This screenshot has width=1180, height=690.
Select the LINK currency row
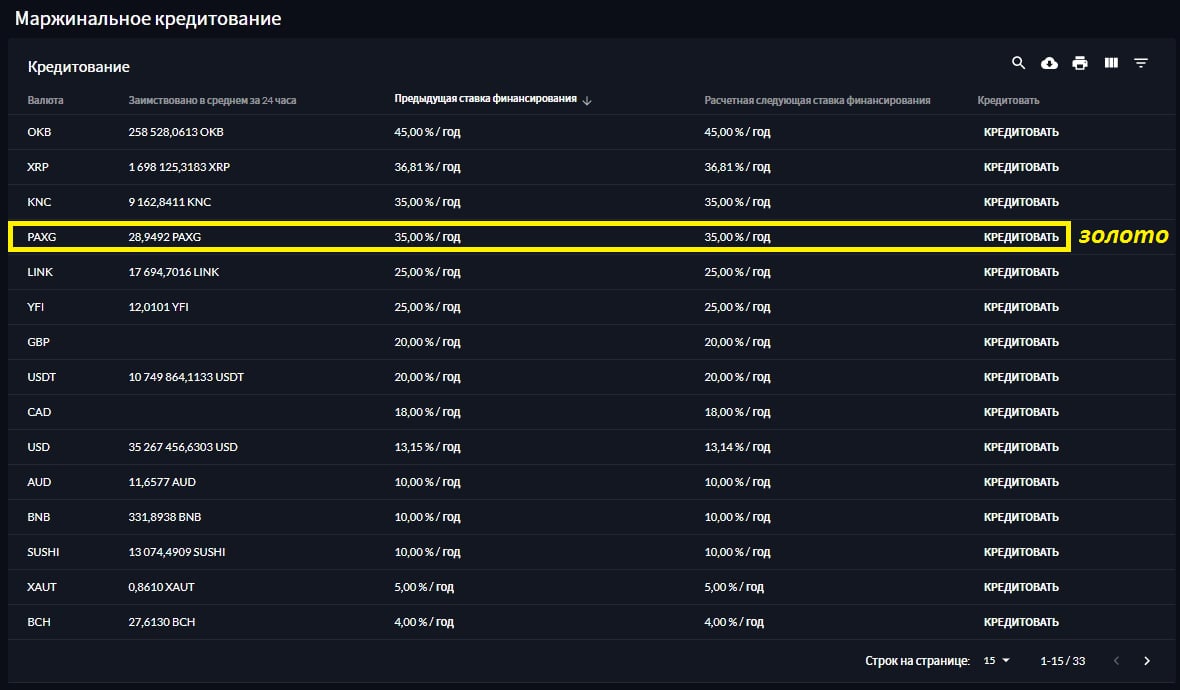pyautogui.click(x=40, y=272)
